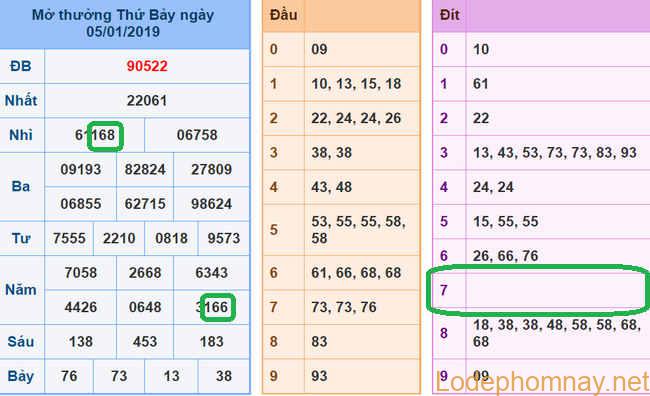Screen dimensions: 650x396
Task: Select the Sáu prize number 183
Action: click(211, 342)
